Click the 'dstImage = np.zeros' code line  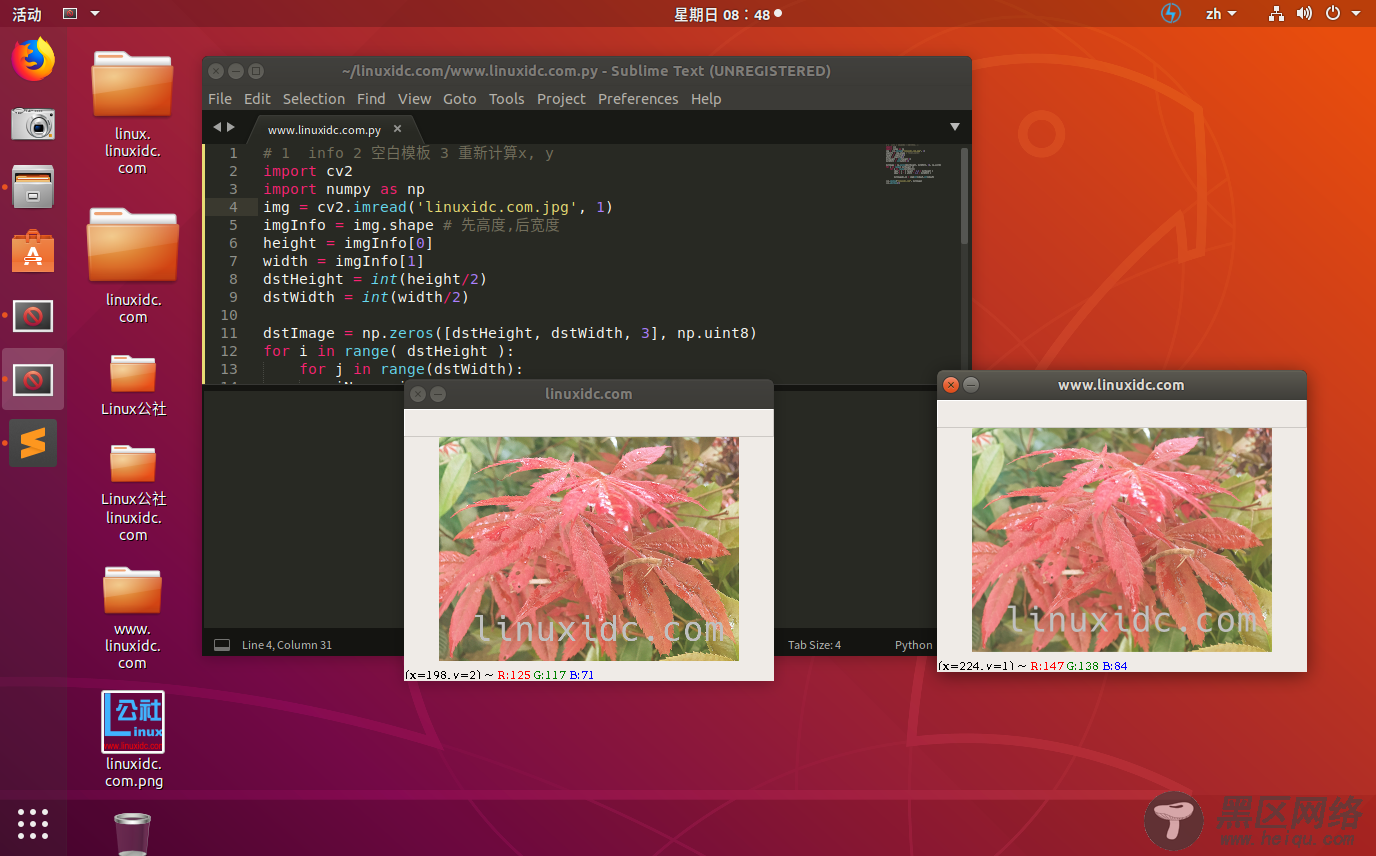coord(510,333)
